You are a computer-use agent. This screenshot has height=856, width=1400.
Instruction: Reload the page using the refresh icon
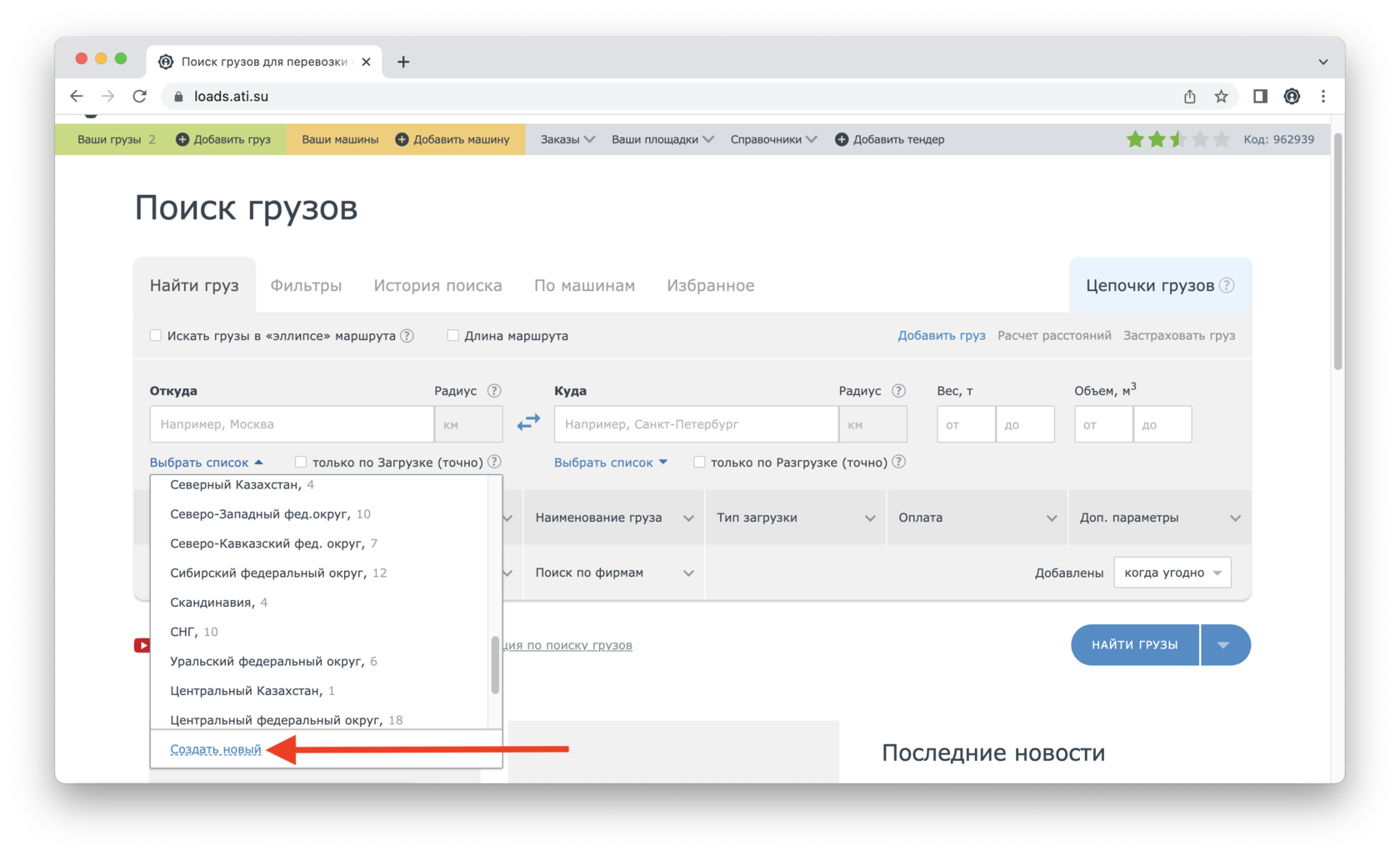click(140, 97)
